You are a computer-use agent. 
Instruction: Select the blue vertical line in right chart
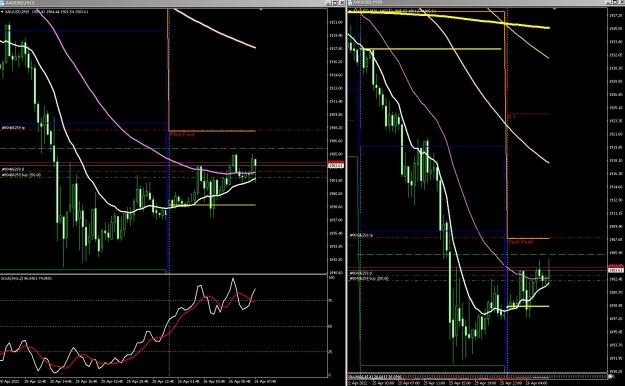tap(506, 303)
